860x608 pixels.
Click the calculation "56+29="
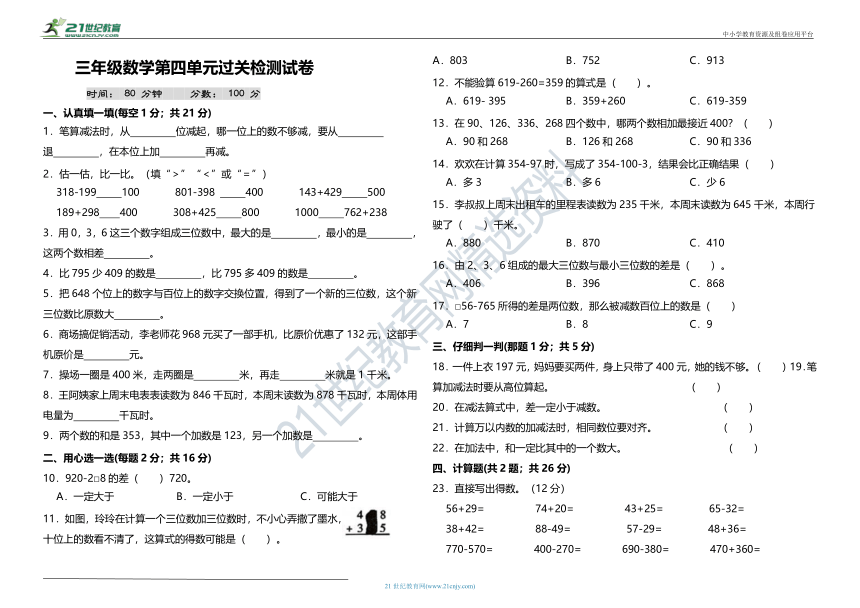pos(465,509)
